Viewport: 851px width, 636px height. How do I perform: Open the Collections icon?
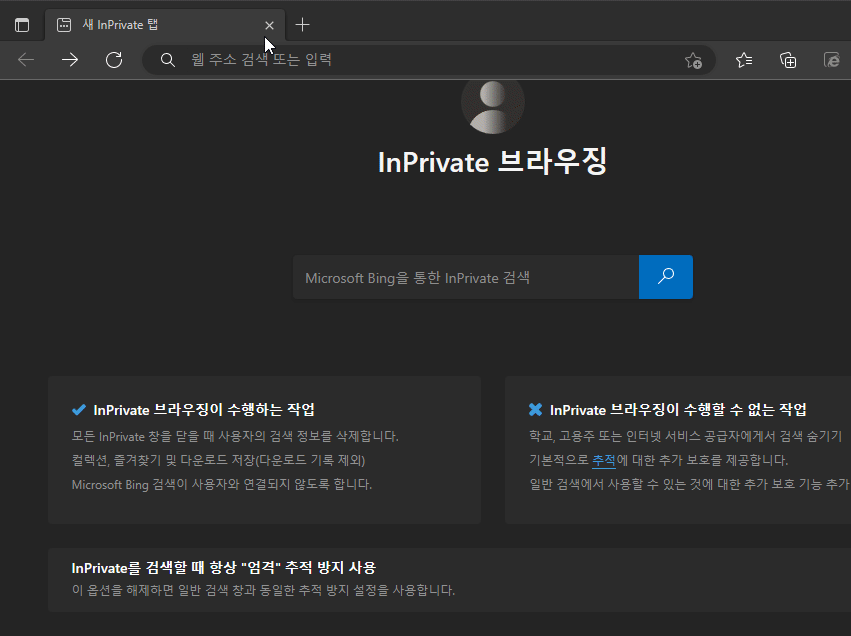pyautogui.click(x=788, y=60)
